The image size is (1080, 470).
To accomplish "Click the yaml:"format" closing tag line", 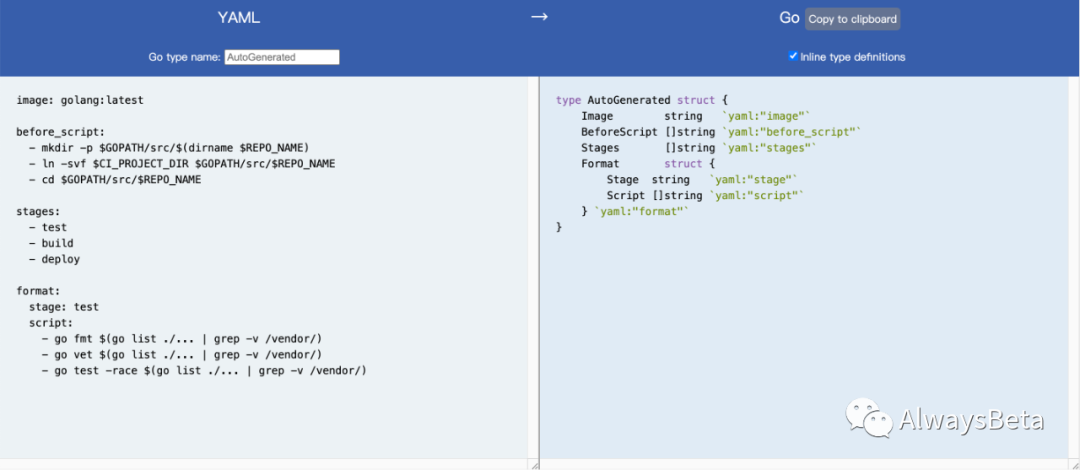I will [635, 211].
